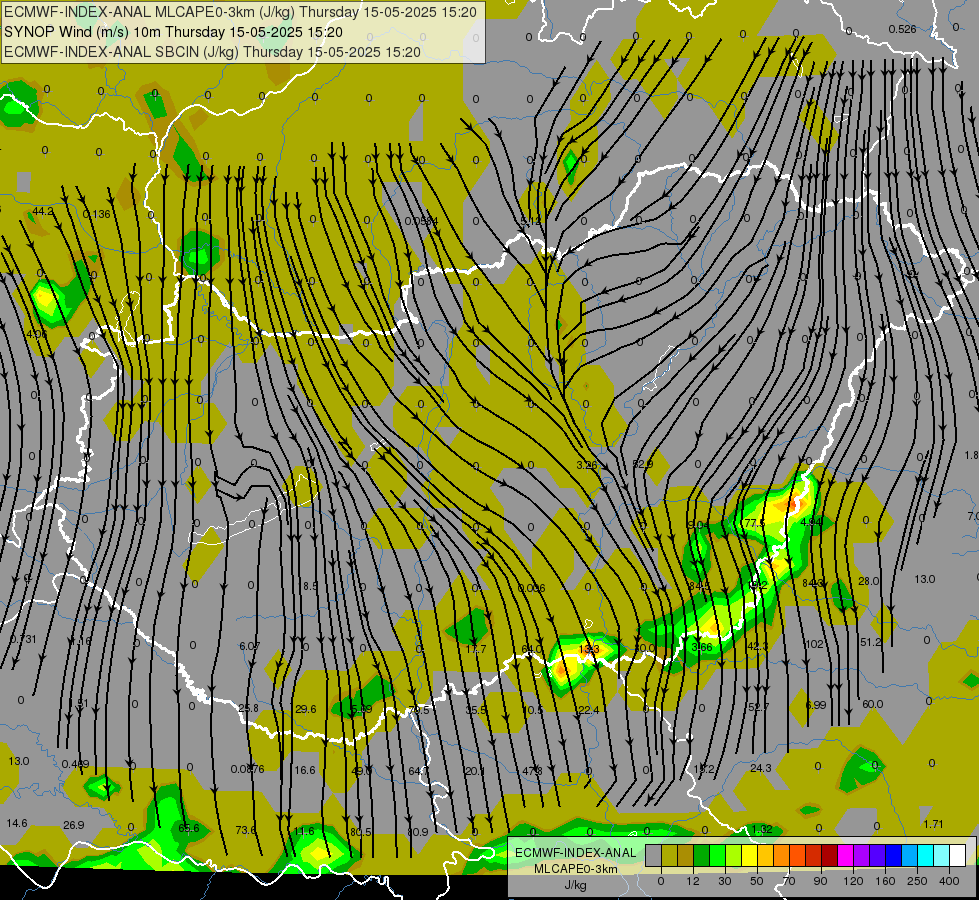Select the dark red swatch in legend bar
Viewport: 979px width, 900px height.
829,856
